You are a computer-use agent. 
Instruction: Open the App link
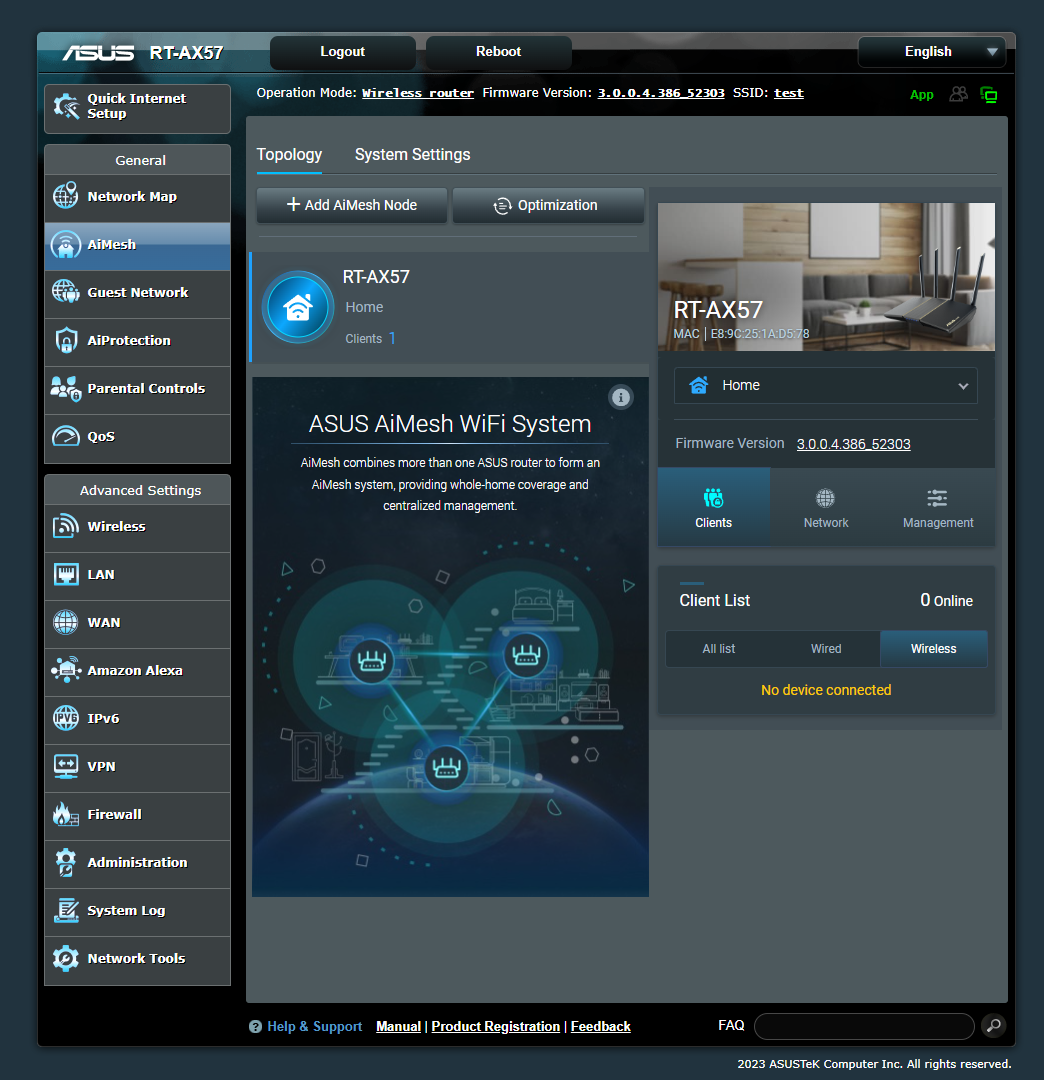921,95
